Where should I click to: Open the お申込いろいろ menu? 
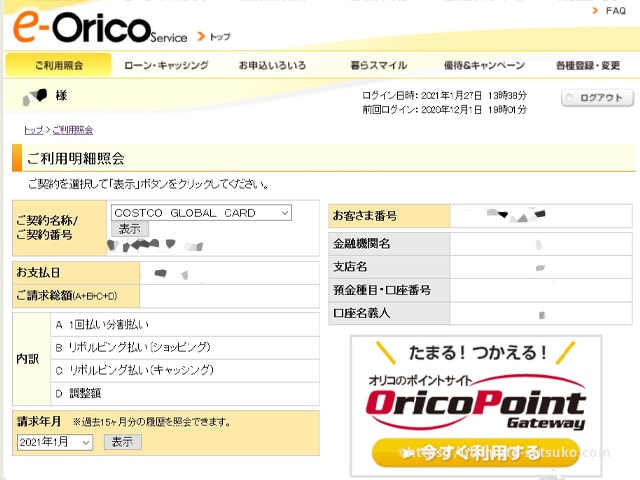pos(272,65)
